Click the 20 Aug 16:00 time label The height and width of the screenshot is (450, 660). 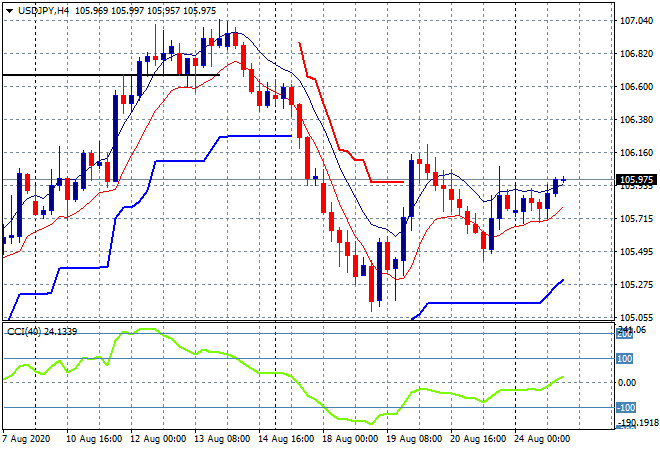478,439
